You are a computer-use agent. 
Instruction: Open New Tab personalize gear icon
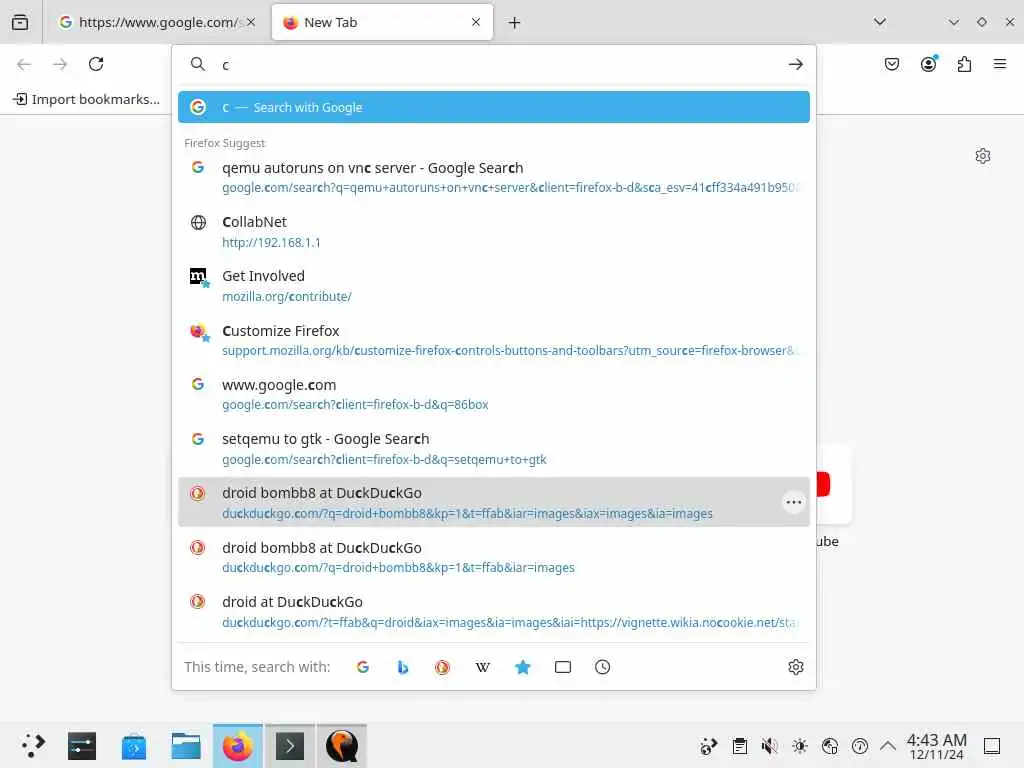tap(982, 156)
